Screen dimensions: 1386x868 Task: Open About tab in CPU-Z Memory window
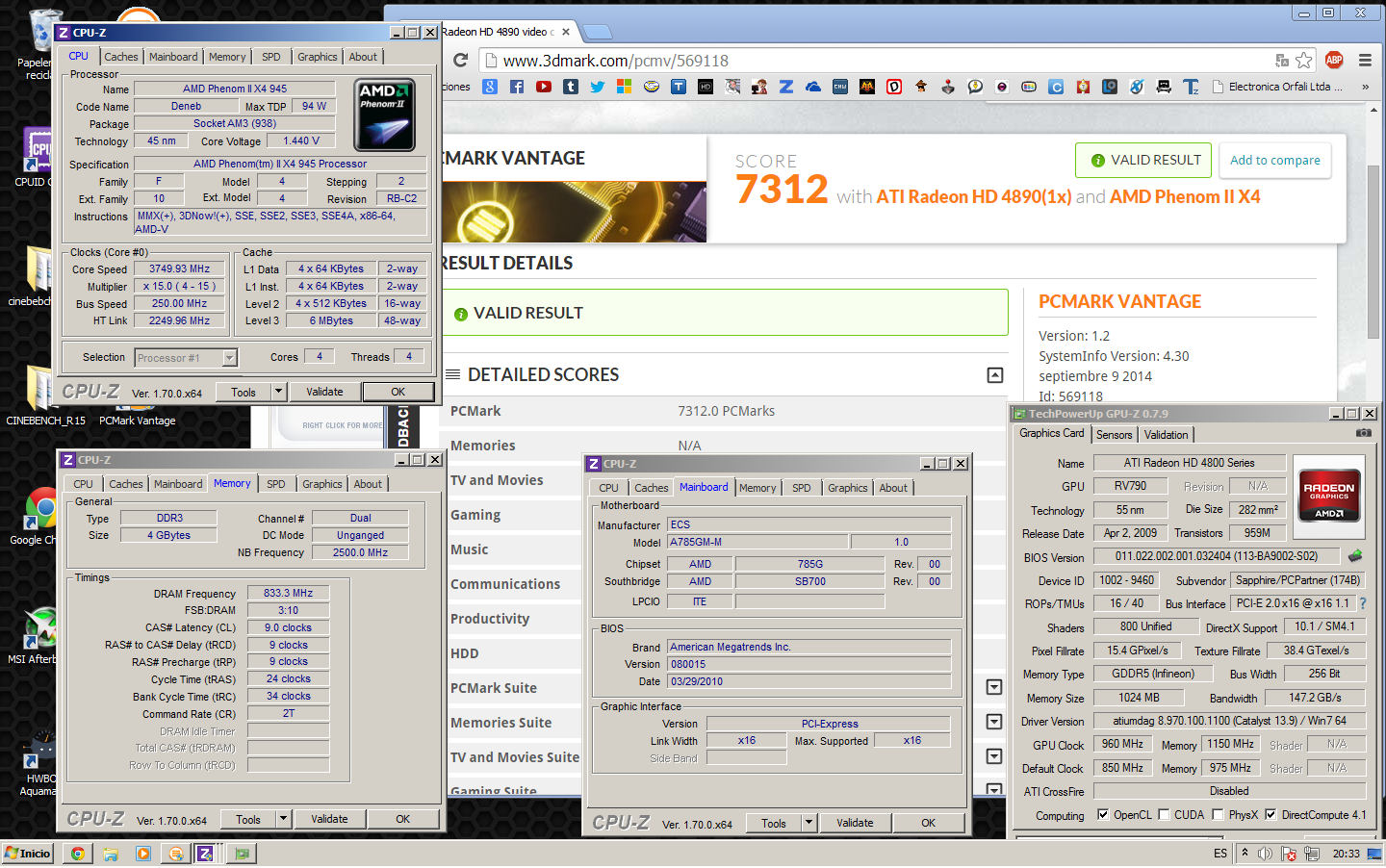click(x=368, y=484)
